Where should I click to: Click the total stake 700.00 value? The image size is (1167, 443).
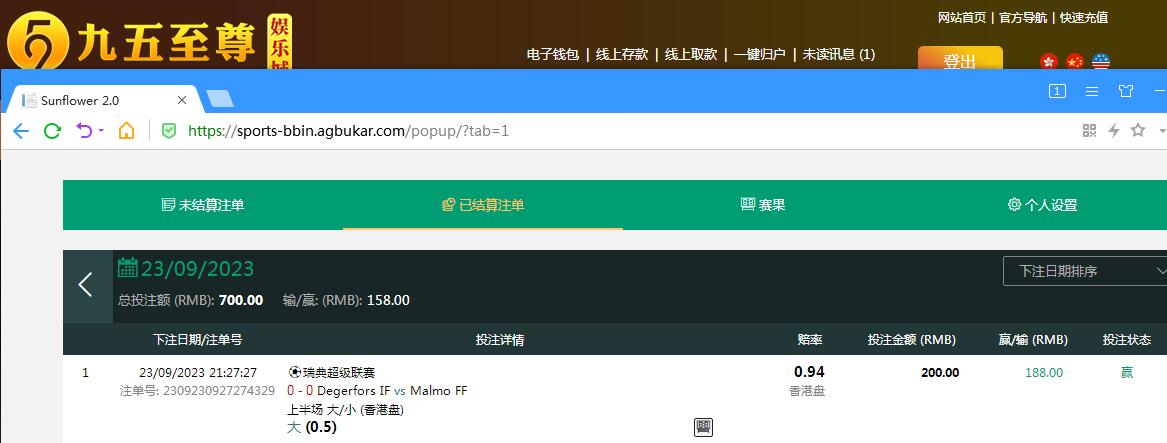(x=241, y=300)
